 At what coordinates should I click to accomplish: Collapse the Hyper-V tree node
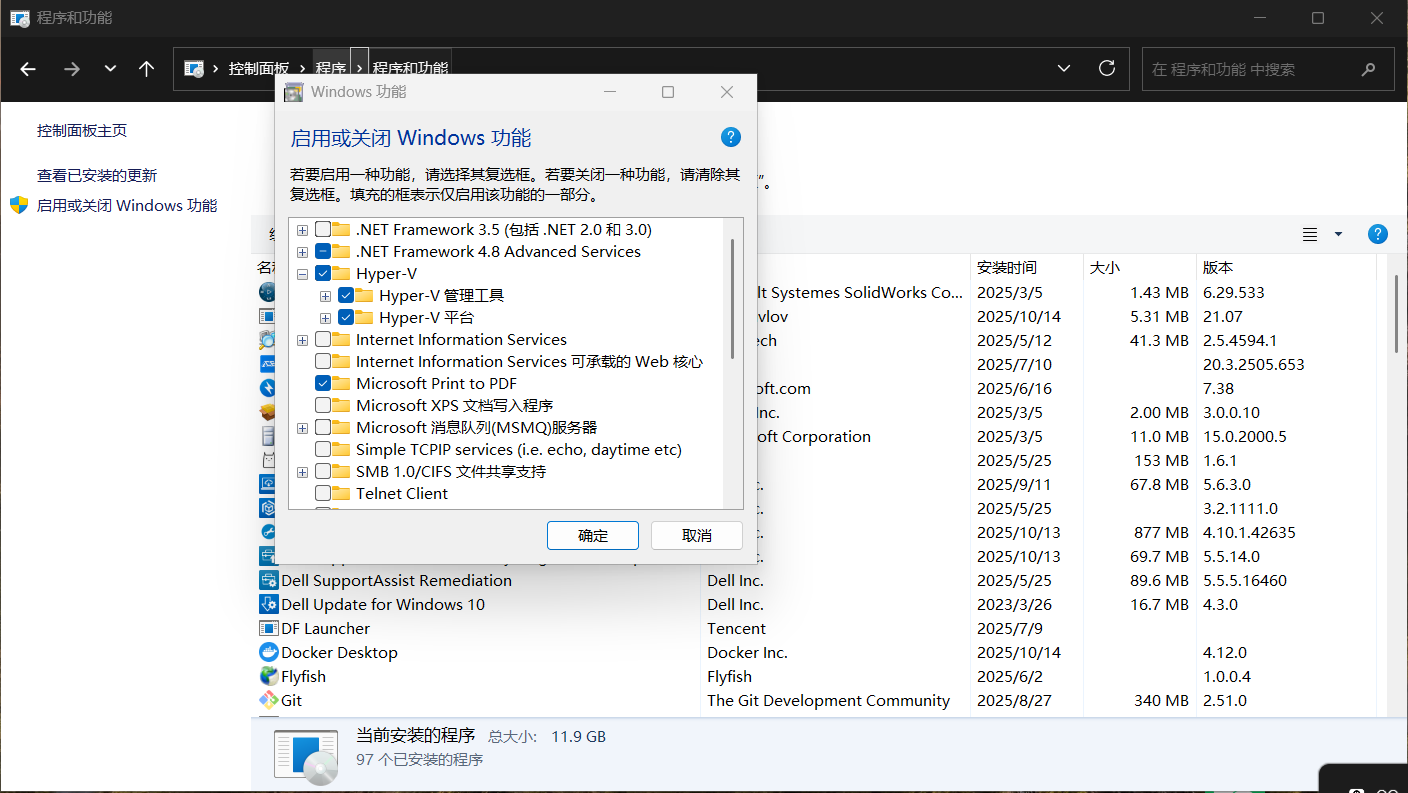[302, 273]
